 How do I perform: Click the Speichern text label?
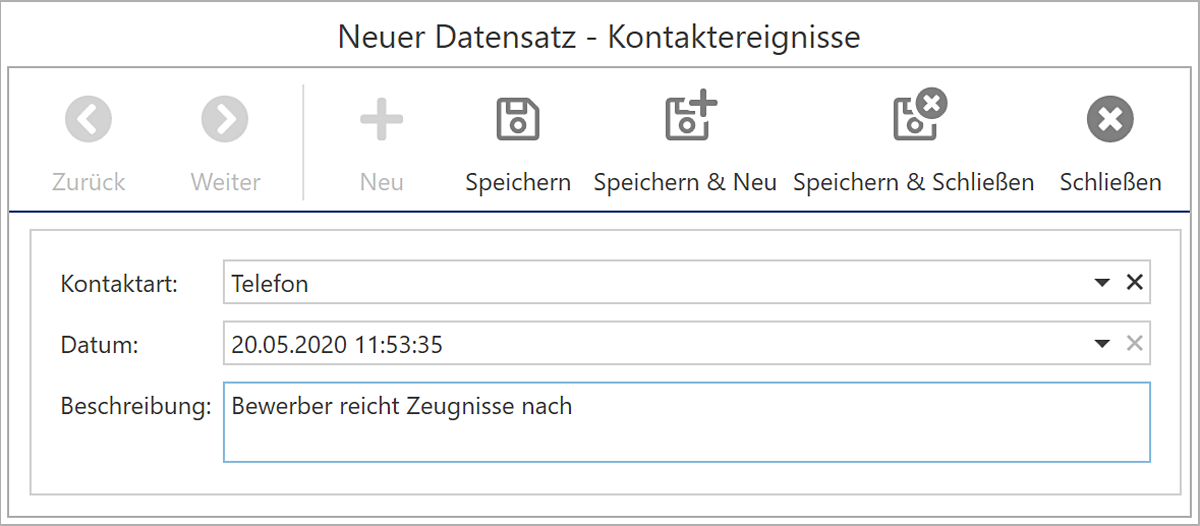coord(518,183)
